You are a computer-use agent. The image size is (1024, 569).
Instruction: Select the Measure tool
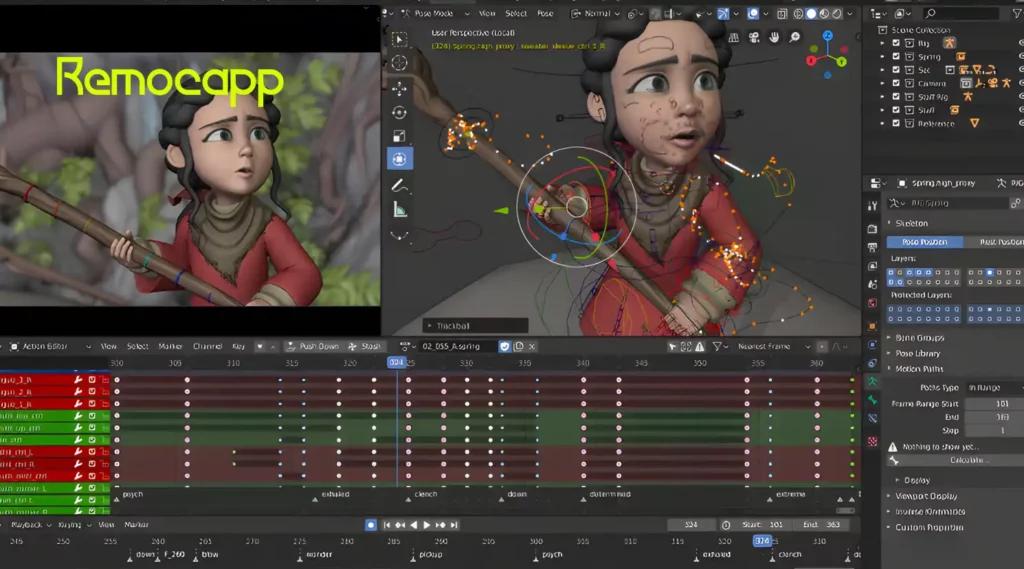tap(400, 210)
